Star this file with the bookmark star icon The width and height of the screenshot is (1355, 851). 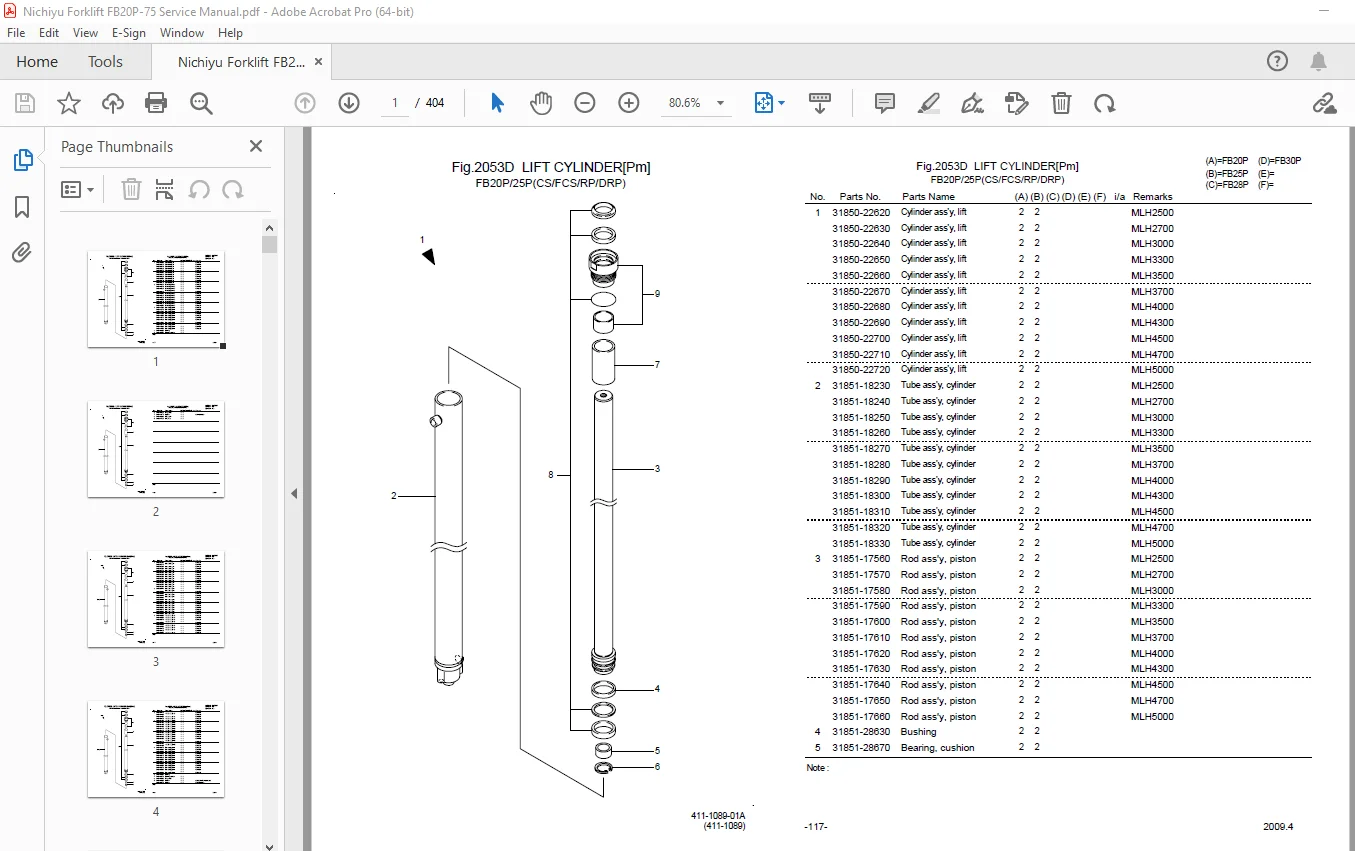[x=69, y=103]
